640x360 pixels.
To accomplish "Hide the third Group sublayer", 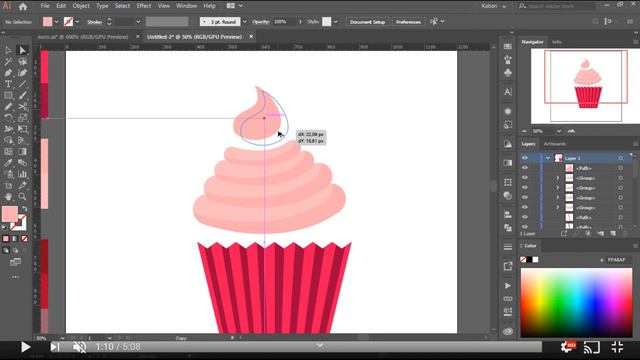I will 525,198.
